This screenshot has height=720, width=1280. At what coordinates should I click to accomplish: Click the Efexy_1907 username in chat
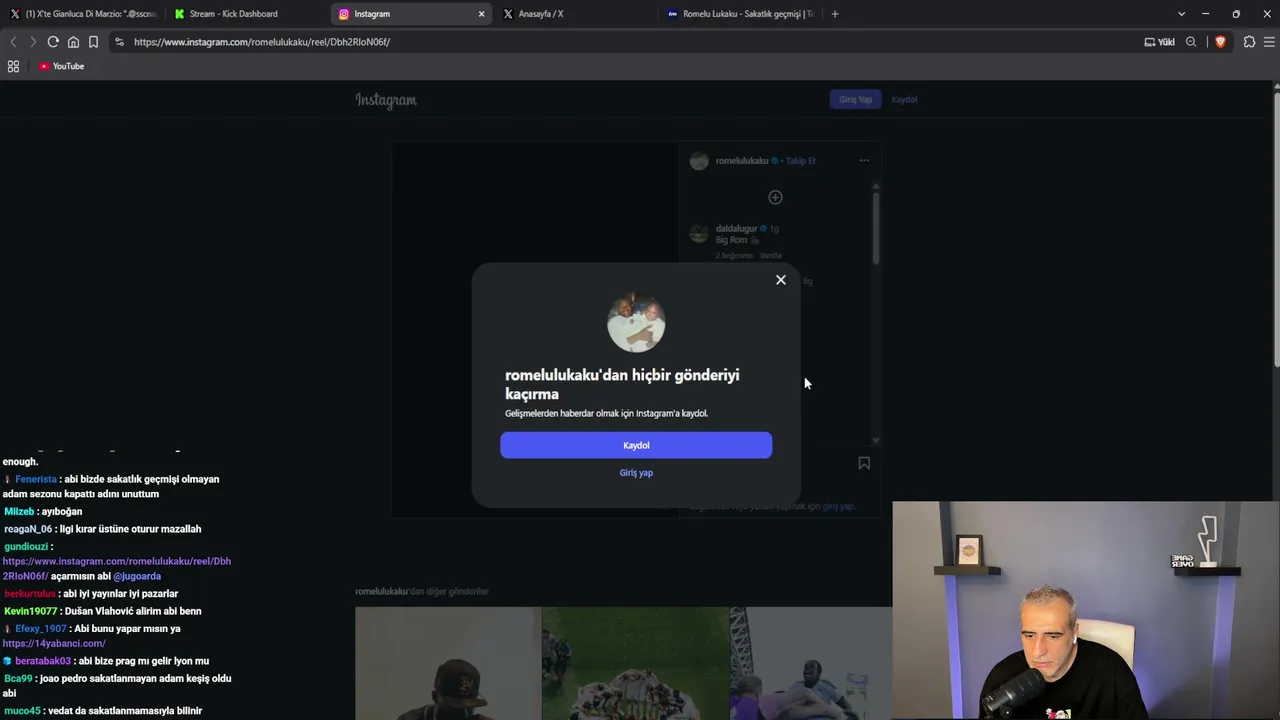click(x=41, y=629)
